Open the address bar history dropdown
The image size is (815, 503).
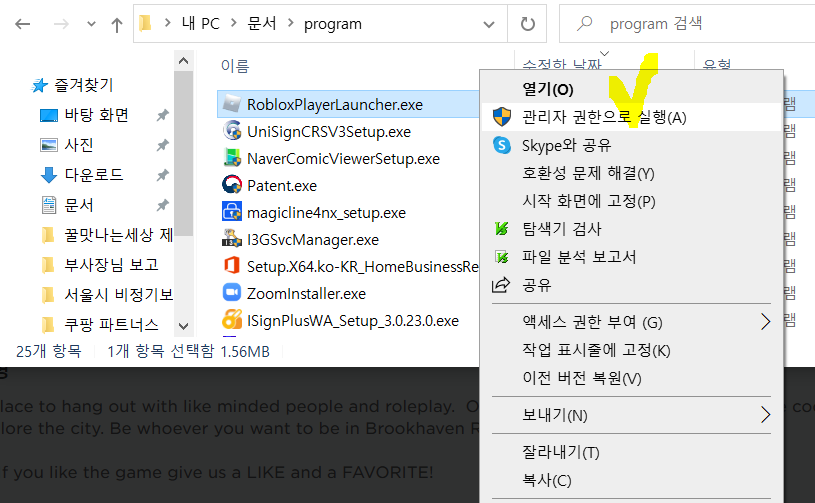[489, 24]
